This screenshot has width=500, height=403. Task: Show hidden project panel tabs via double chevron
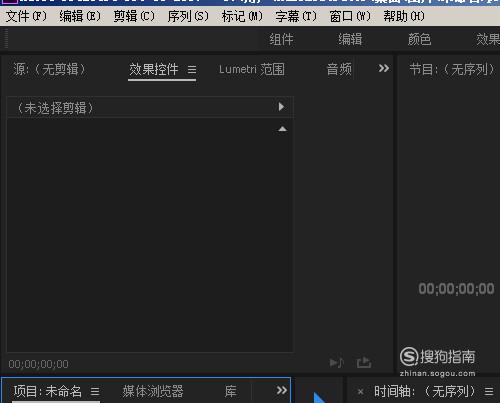[x=282, y=390]
